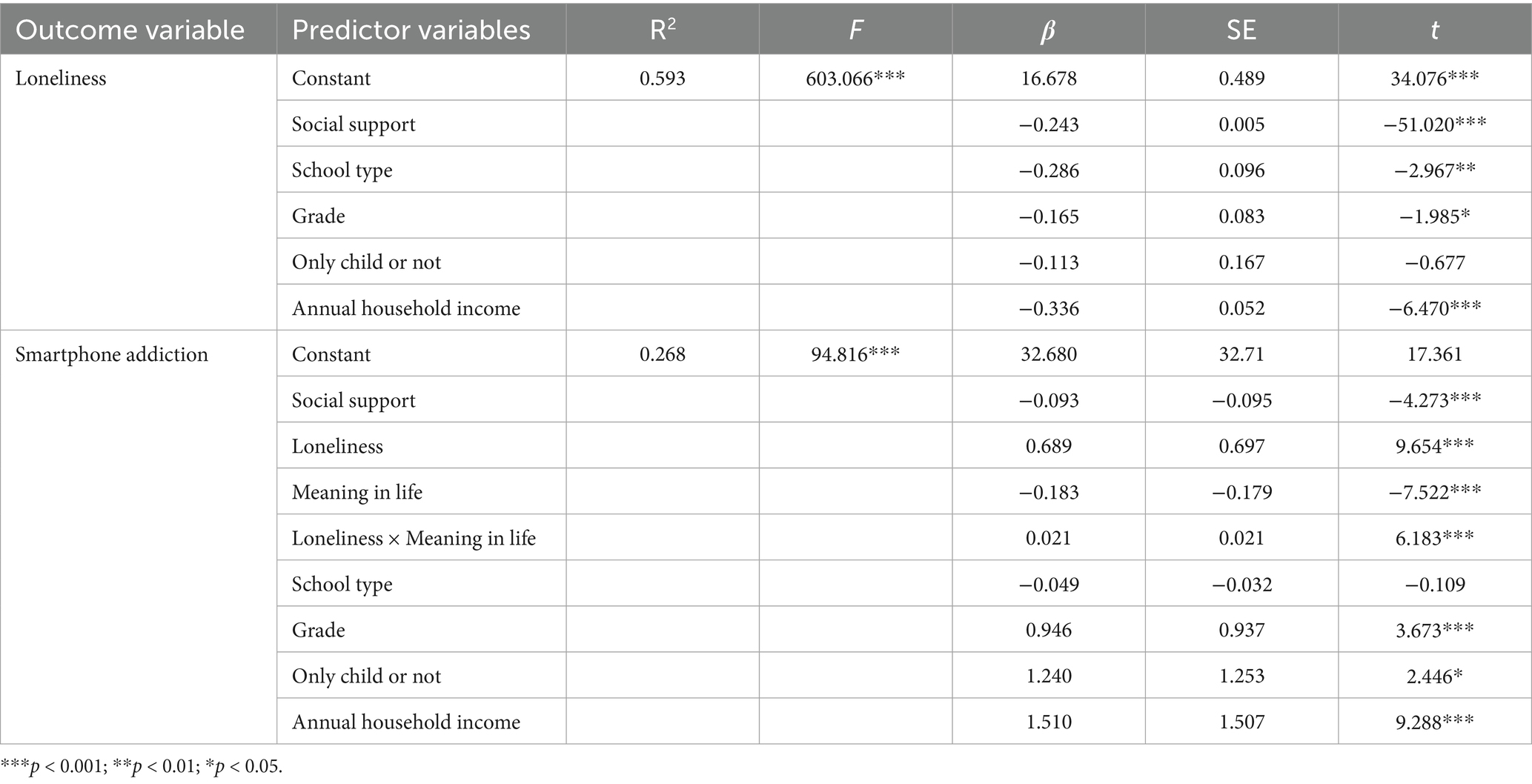
Task: Select the R² column header
Action: (662, 29)
